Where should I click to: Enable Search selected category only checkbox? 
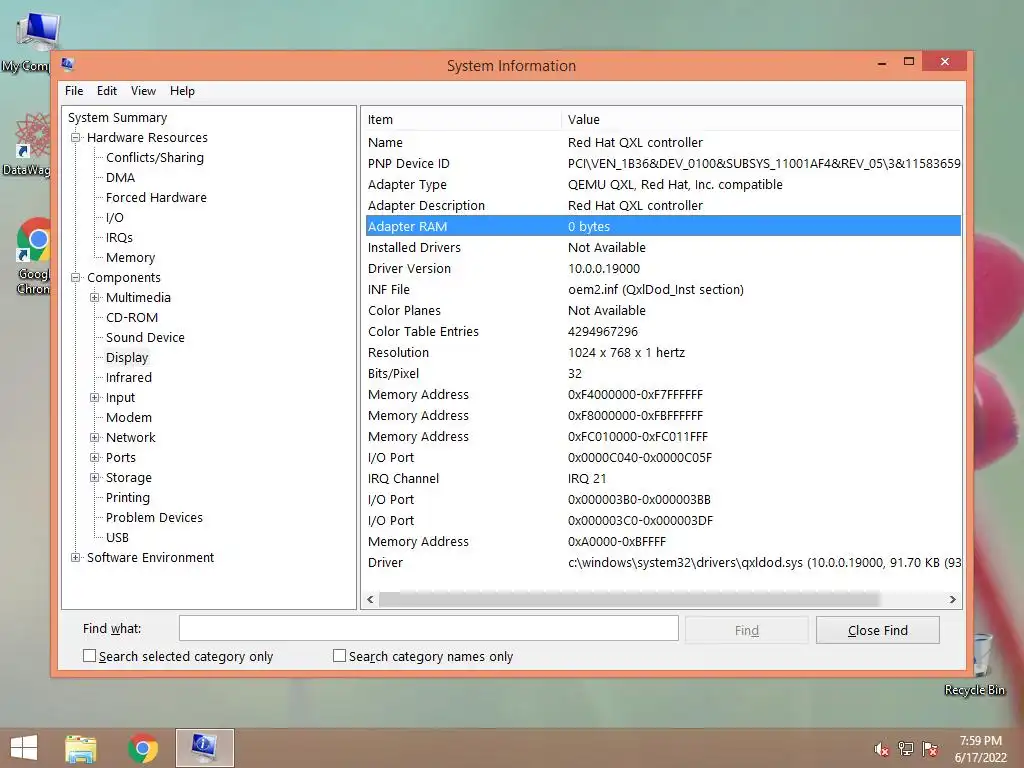(x=89, y=656)
